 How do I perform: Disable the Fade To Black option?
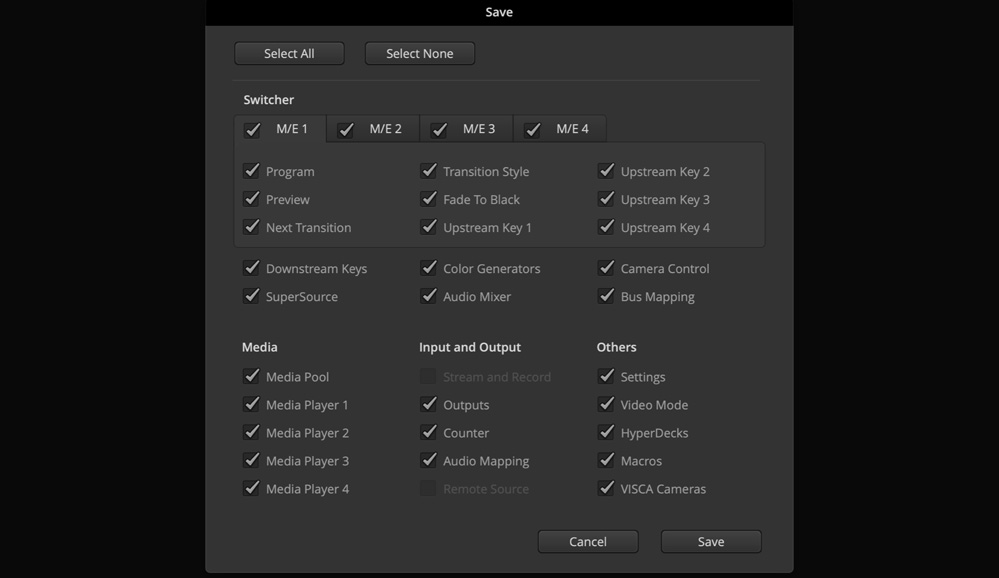click(428, 199)
